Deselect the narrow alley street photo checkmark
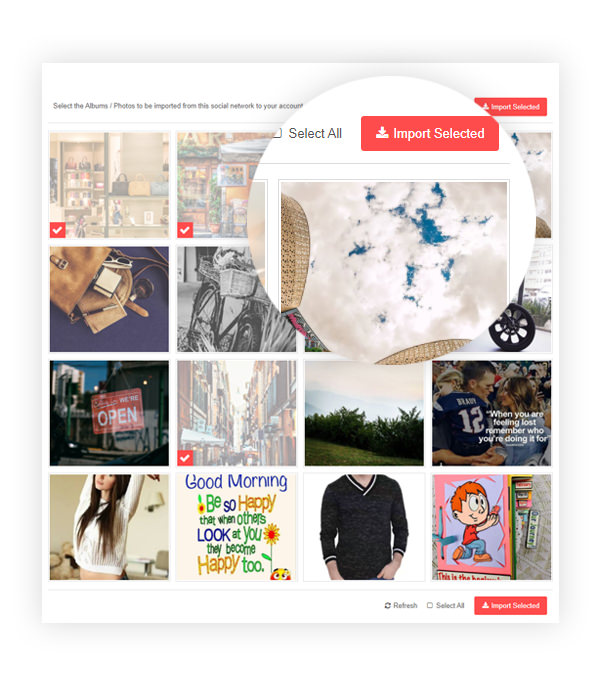The height and width of the screenshot is (700, 600). click(185, 458)
